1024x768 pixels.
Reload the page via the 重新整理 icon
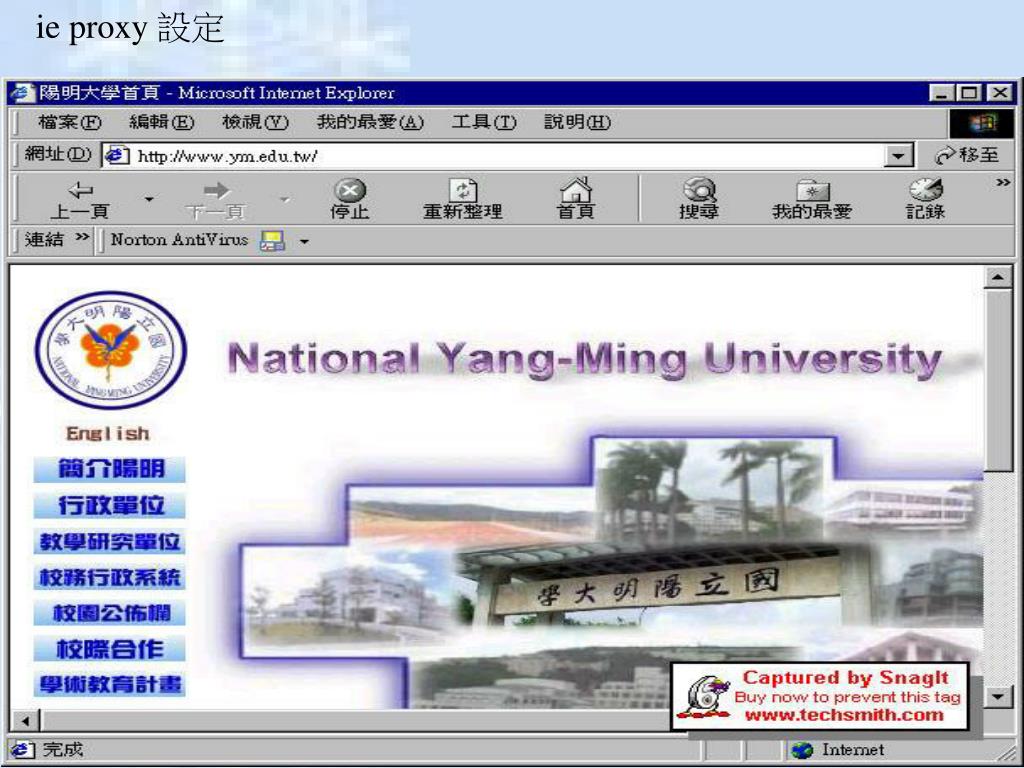(463, 190)
